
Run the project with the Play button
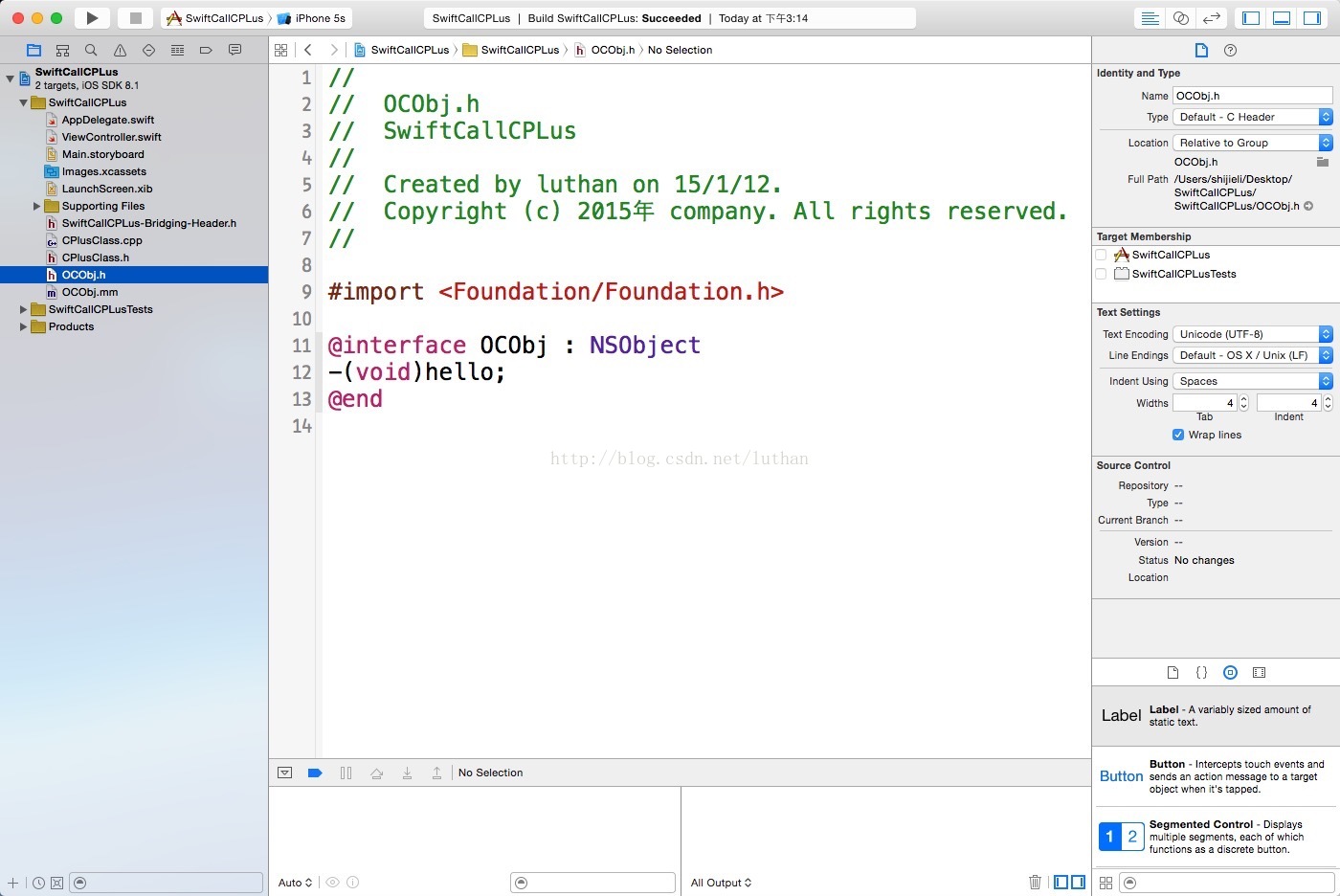coord(92,18)
